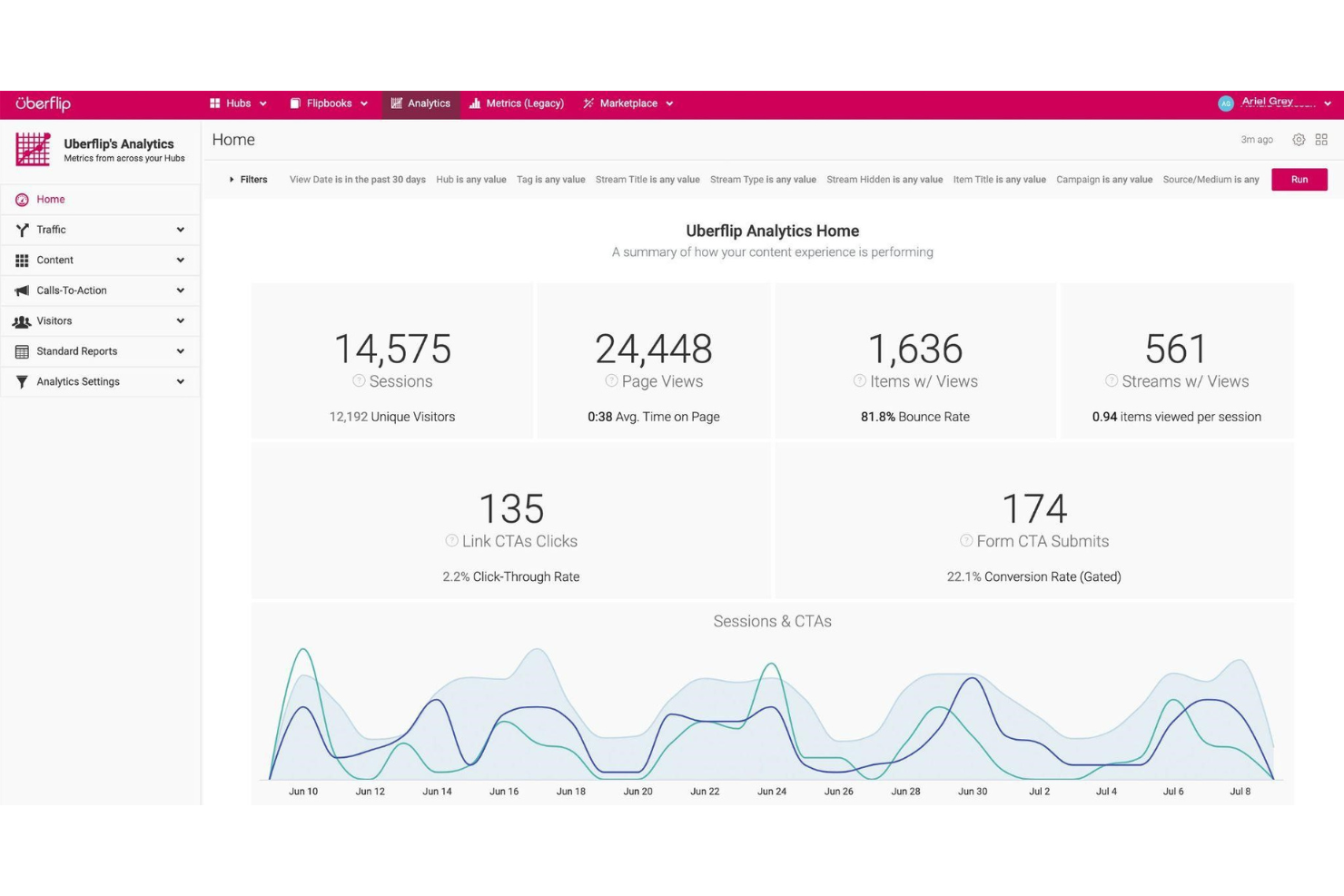Click the Flipbooks book icon
1344x896 pixels.
295,103
